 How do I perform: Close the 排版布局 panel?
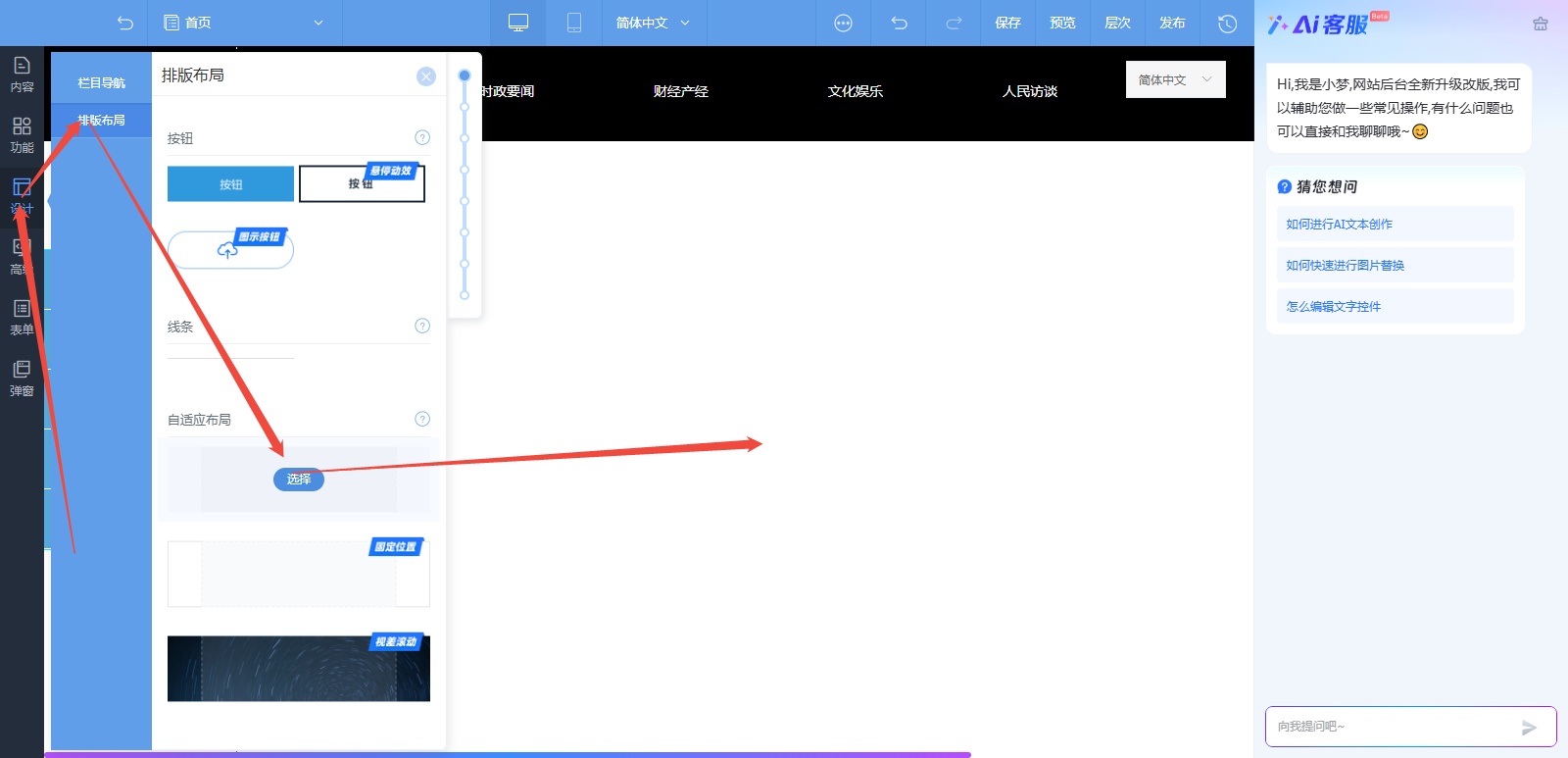[x=425, y=76]
